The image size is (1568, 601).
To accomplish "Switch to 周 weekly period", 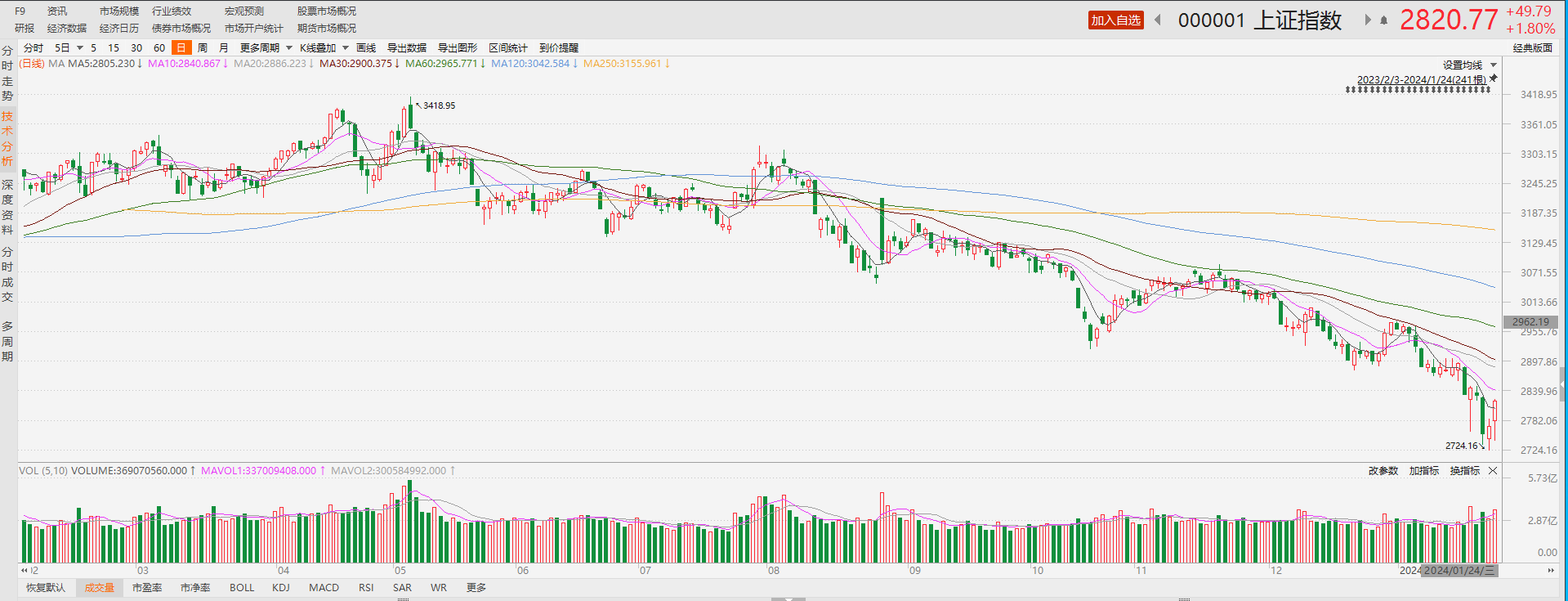I will point(203,47).
